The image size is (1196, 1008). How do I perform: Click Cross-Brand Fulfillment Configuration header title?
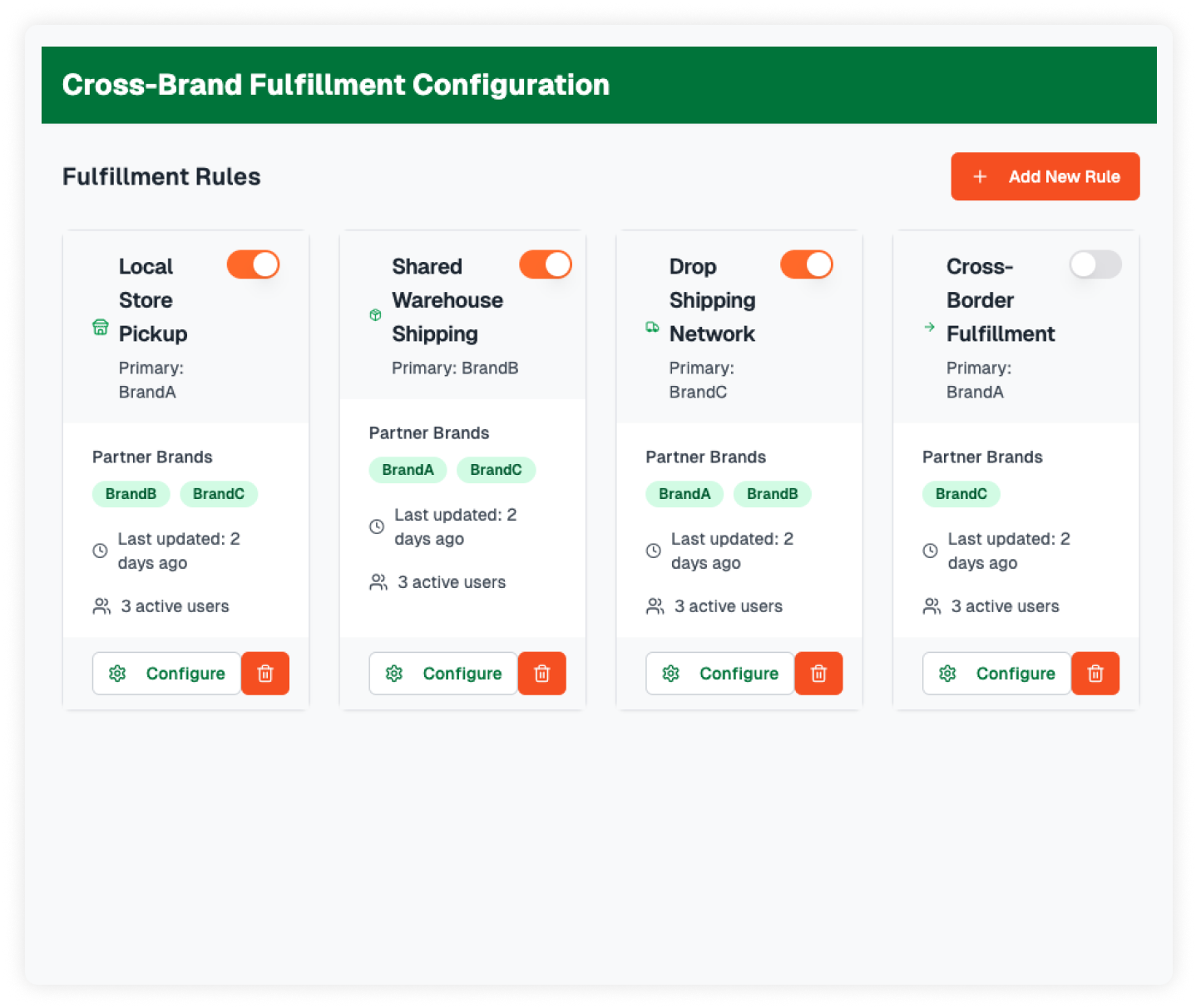pyautogui.click(x=336, y=85)
